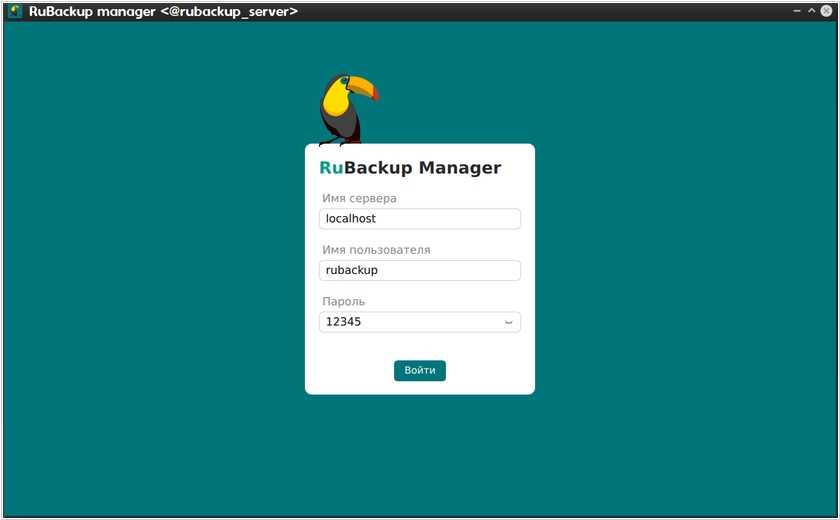Click the word "Manager" in the heading

coord(459,168)
